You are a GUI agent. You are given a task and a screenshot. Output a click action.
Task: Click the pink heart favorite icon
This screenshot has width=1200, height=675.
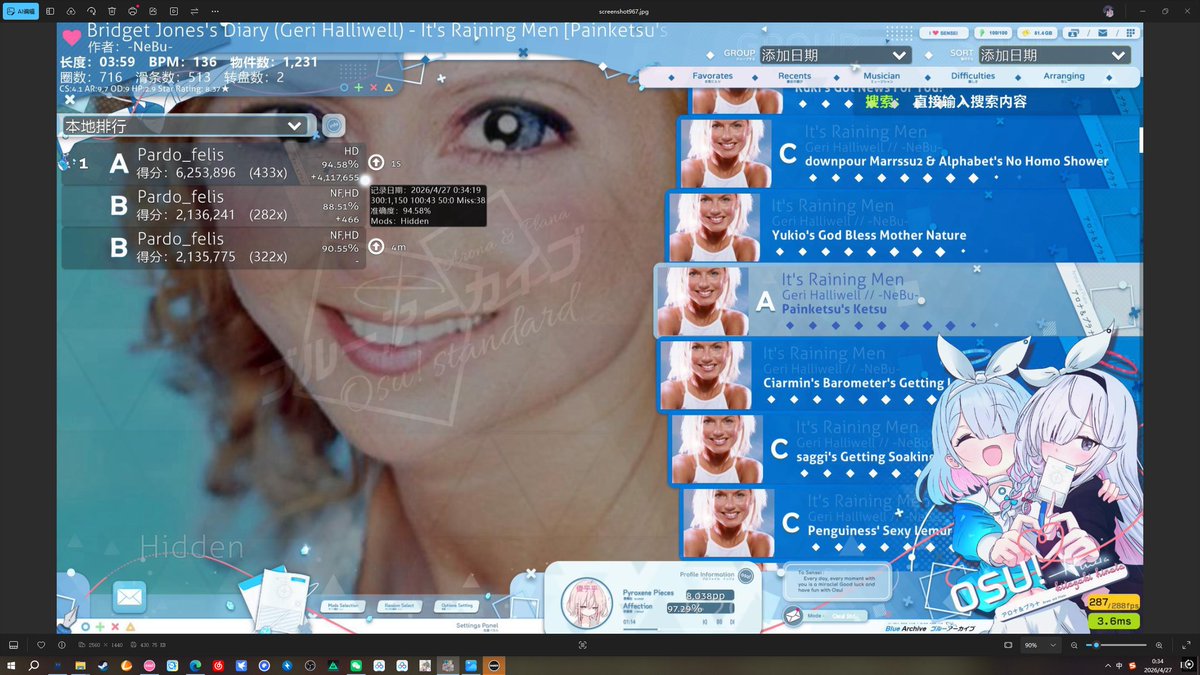coord(71,38)
